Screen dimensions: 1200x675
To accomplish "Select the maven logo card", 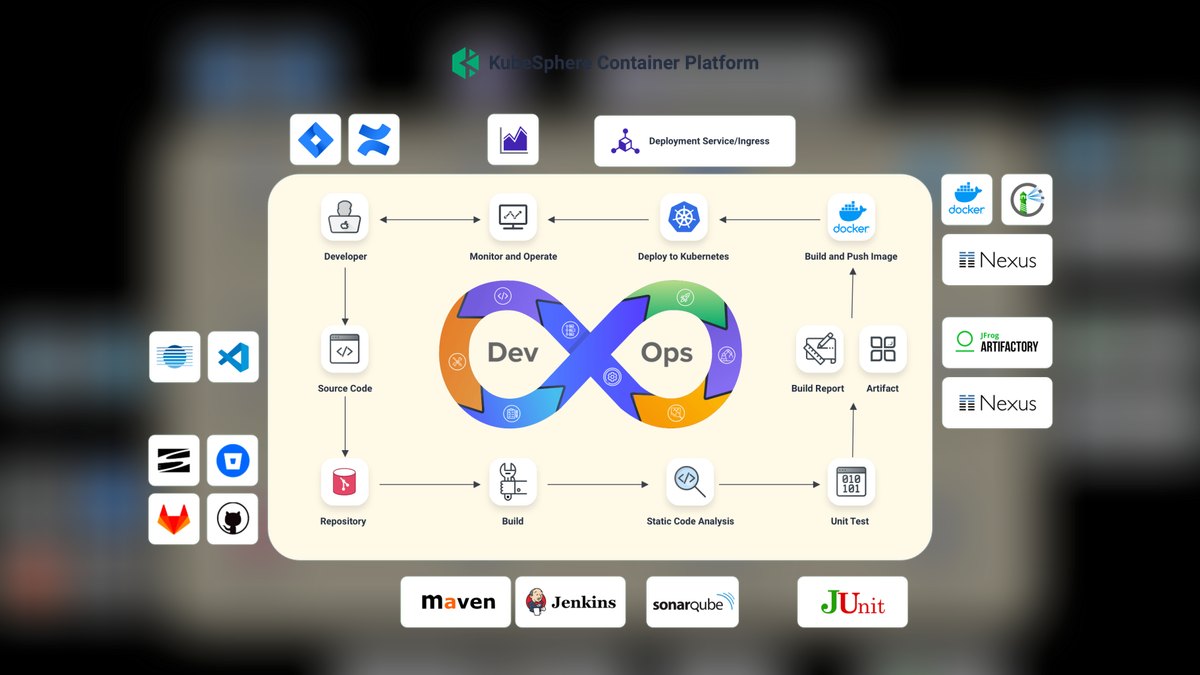I will pyautogui.click(x=456, y=602).
